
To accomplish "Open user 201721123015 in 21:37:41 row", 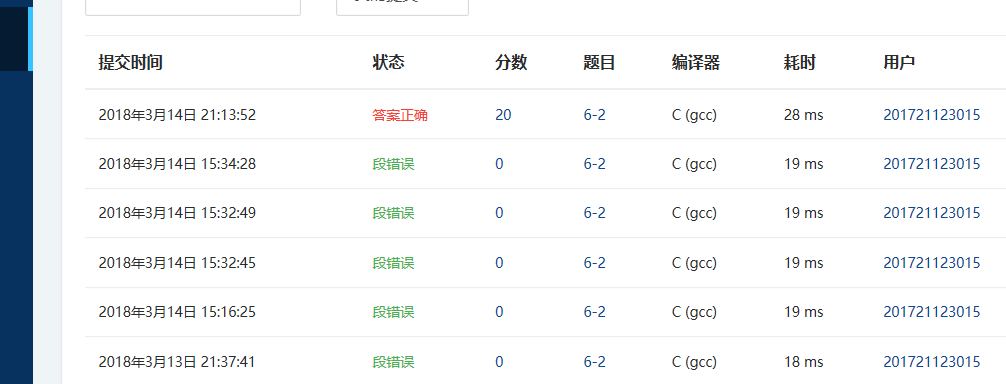I will [x=932, y=362].
